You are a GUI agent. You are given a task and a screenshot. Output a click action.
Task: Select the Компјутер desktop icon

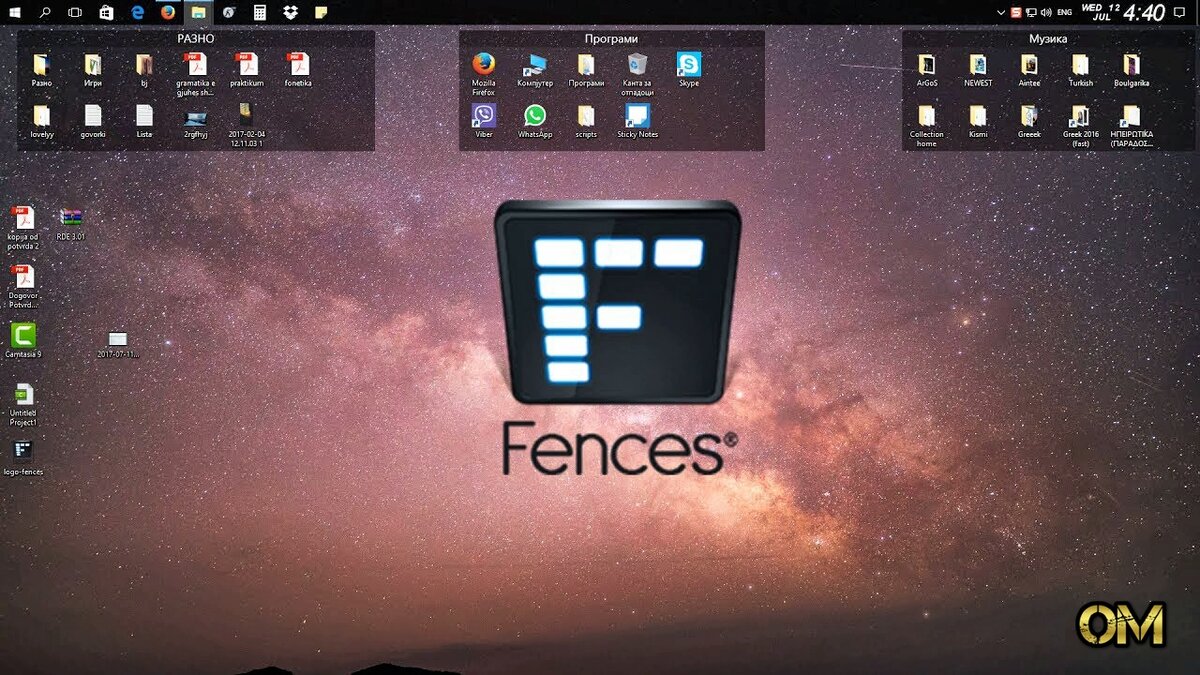(535, 70)
